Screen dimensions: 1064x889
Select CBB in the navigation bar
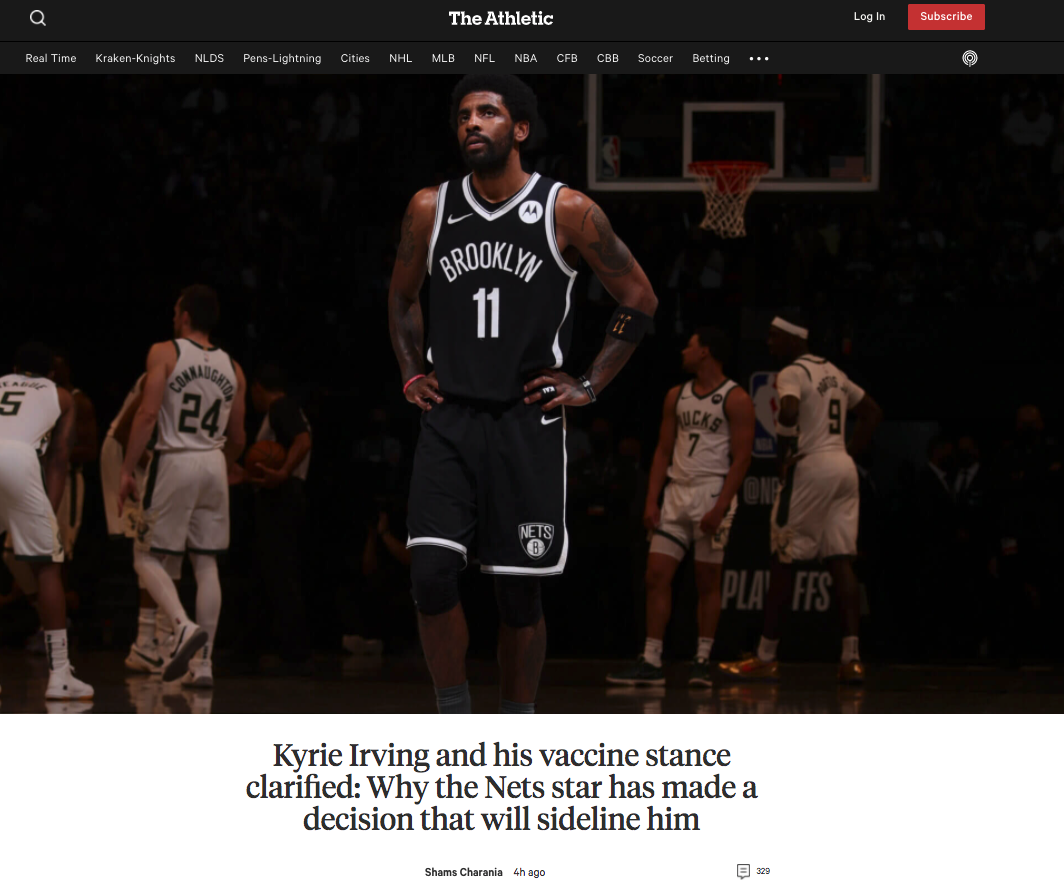pos(607,58)
